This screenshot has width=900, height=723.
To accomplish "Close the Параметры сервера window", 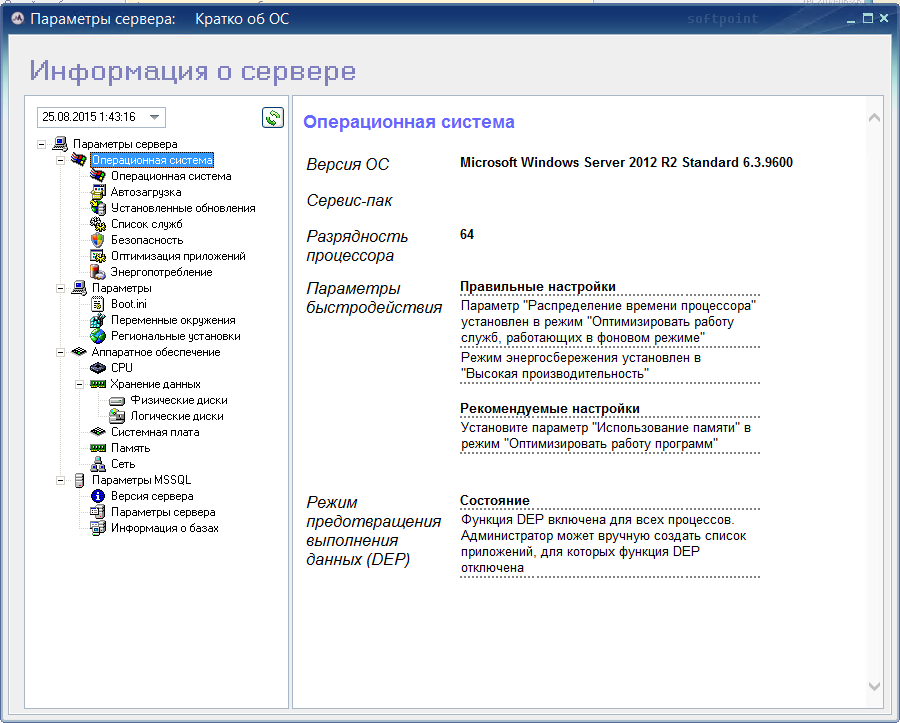I will click(x=885, y=18).
